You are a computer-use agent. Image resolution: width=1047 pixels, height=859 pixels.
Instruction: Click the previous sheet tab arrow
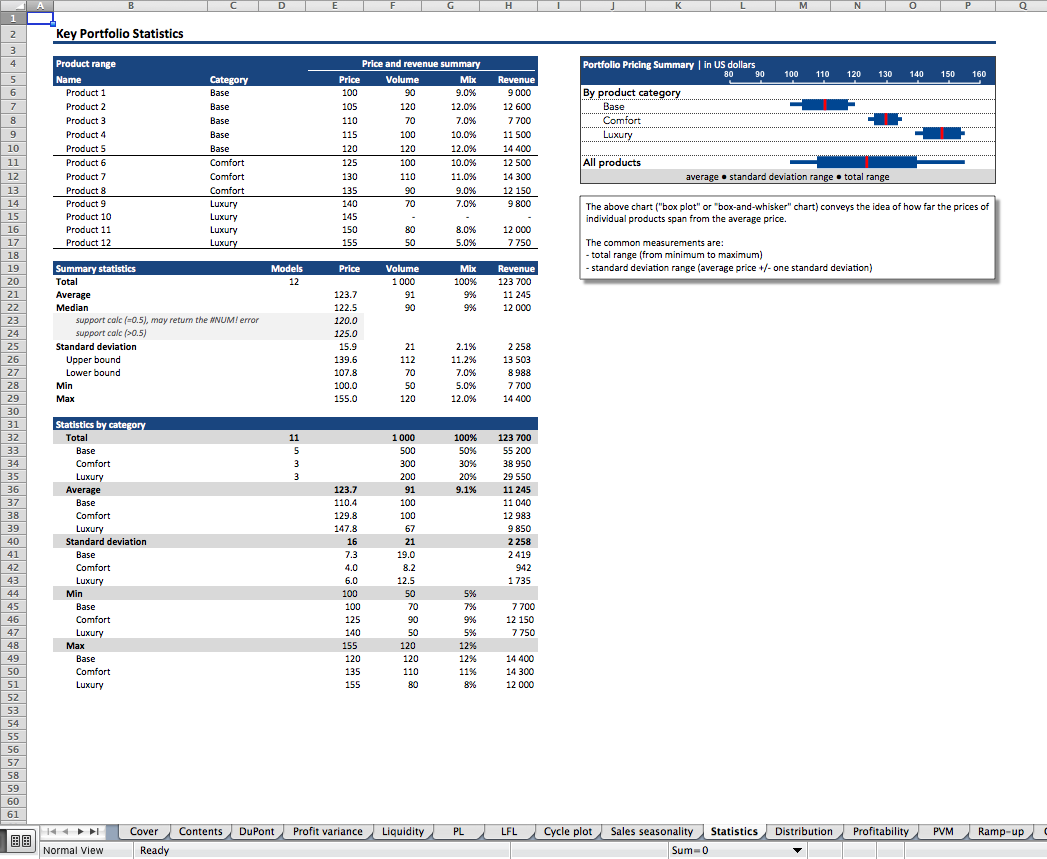(65, 832)
